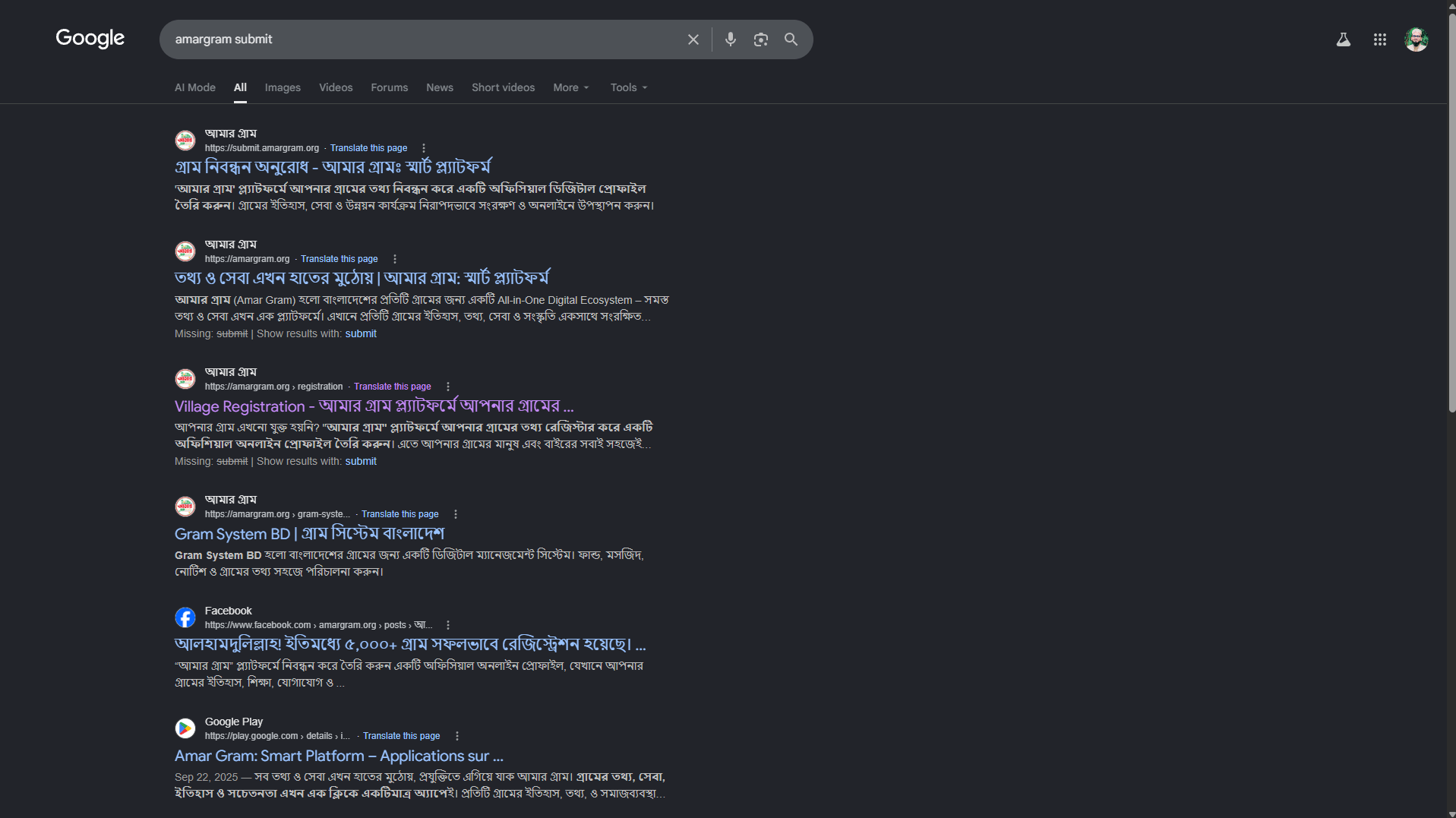Image resolution: width=1456 pixels, height=818 pixels.
Task: Click the scrollbar down arrow
Action: pos(1451,813)
